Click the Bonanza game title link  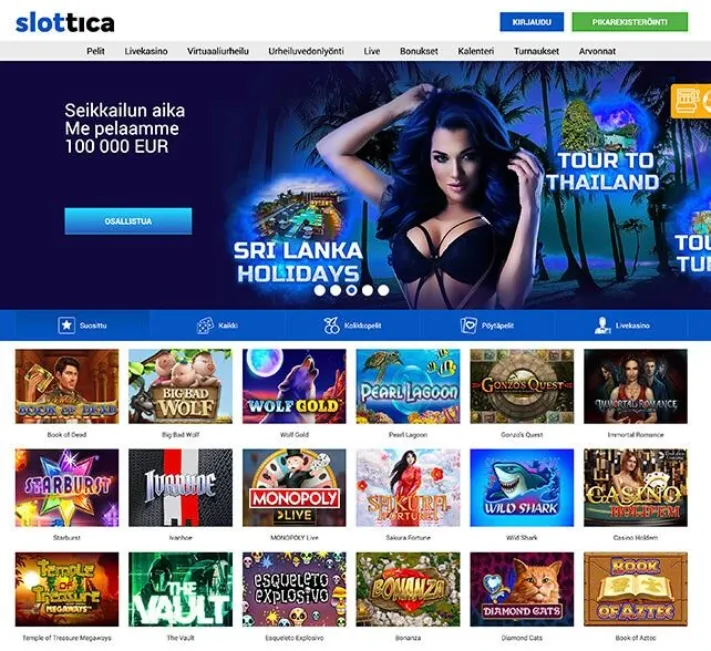coord(408,638)
